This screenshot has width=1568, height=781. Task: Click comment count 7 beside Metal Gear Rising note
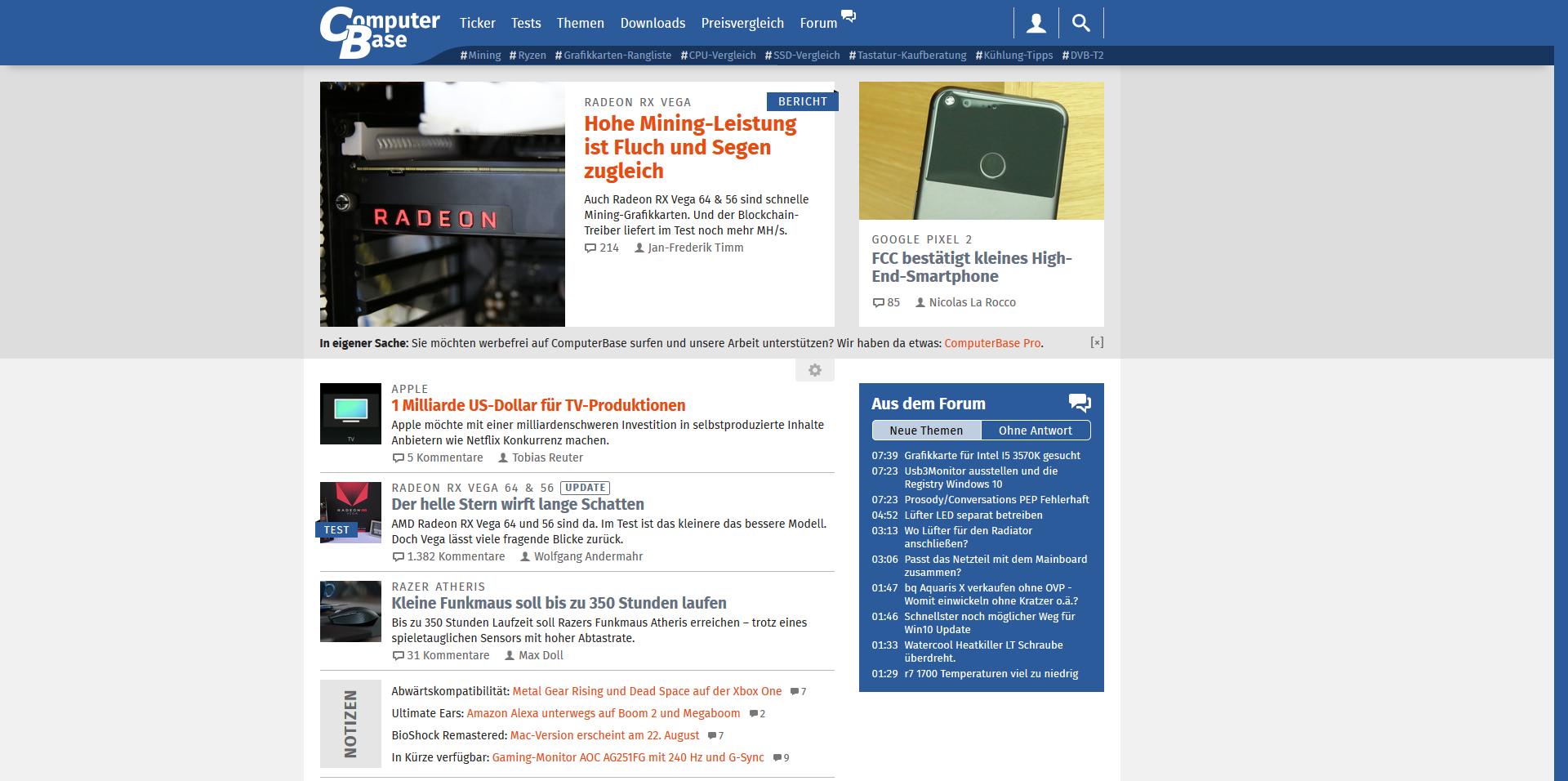point(798,692)
